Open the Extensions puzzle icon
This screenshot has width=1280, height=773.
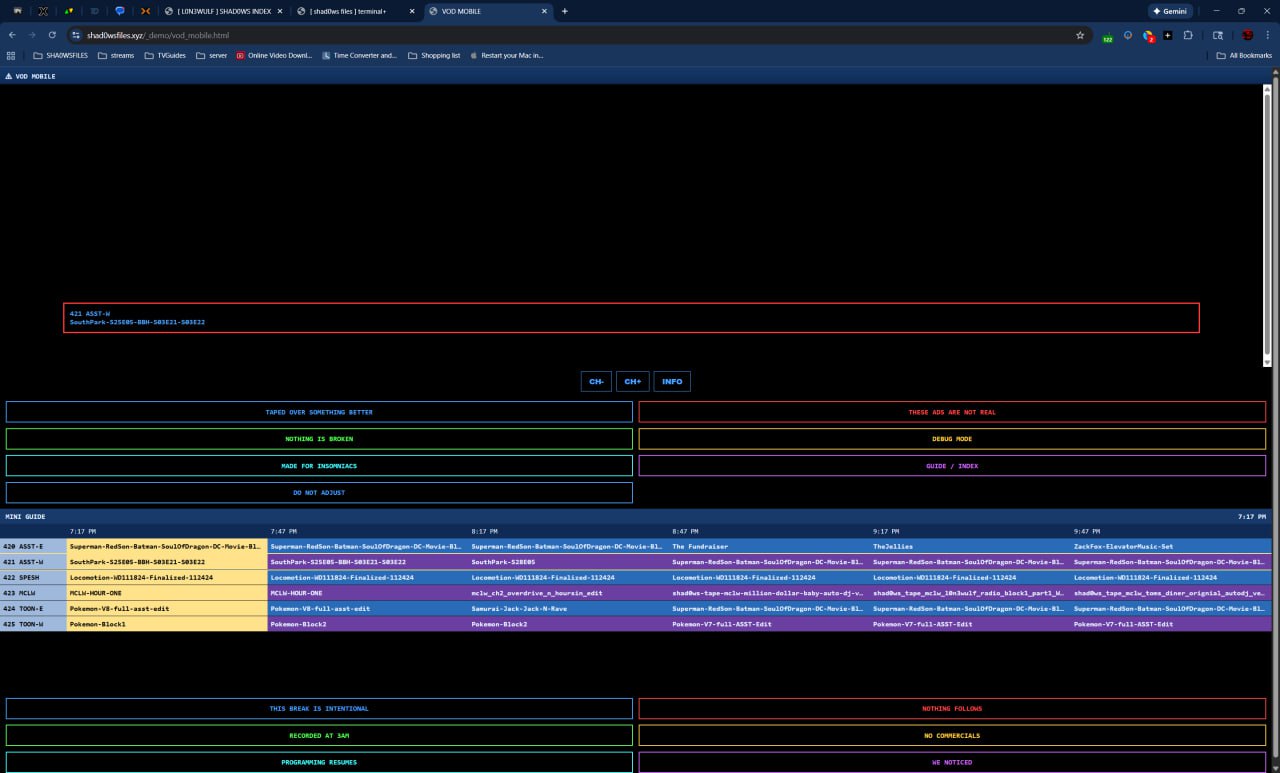point(1188,35)
